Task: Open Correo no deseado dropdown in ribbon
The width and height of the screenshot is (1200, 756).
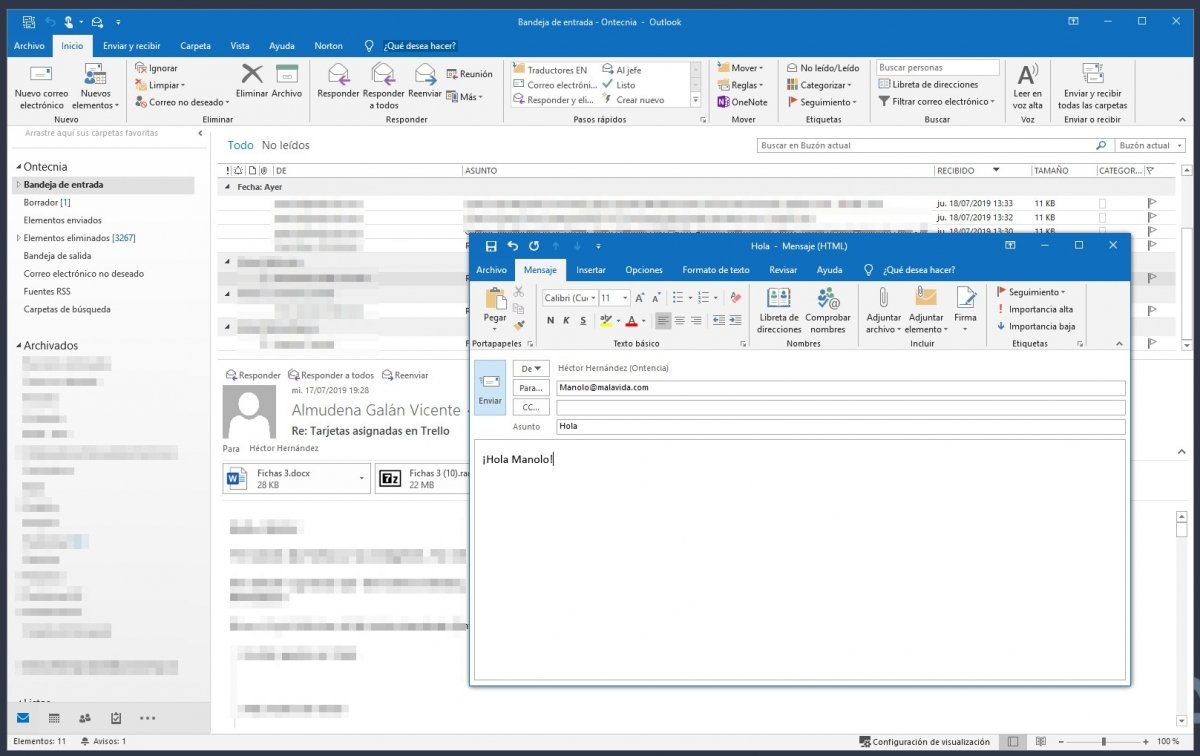Action: tap(182, 102)
